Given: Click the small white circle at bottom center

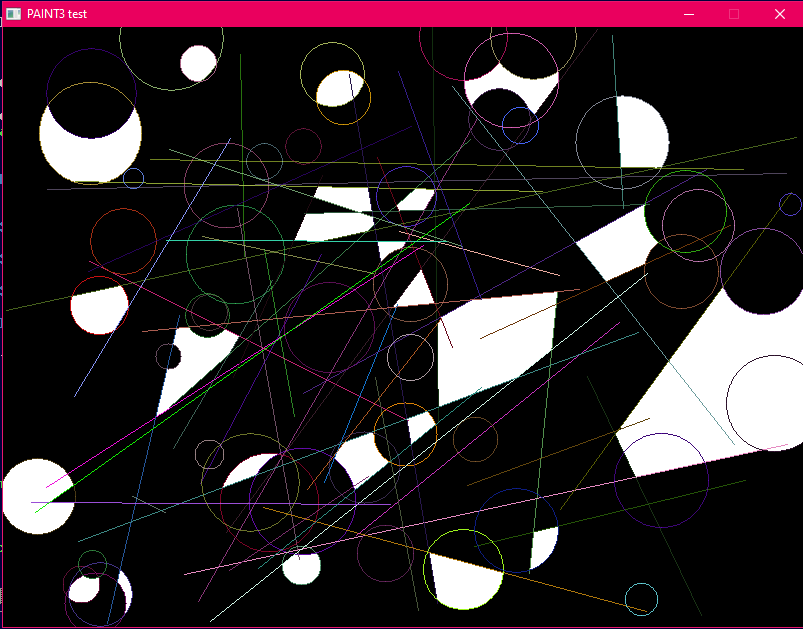Looking at the screenshot, I should 301,567.
